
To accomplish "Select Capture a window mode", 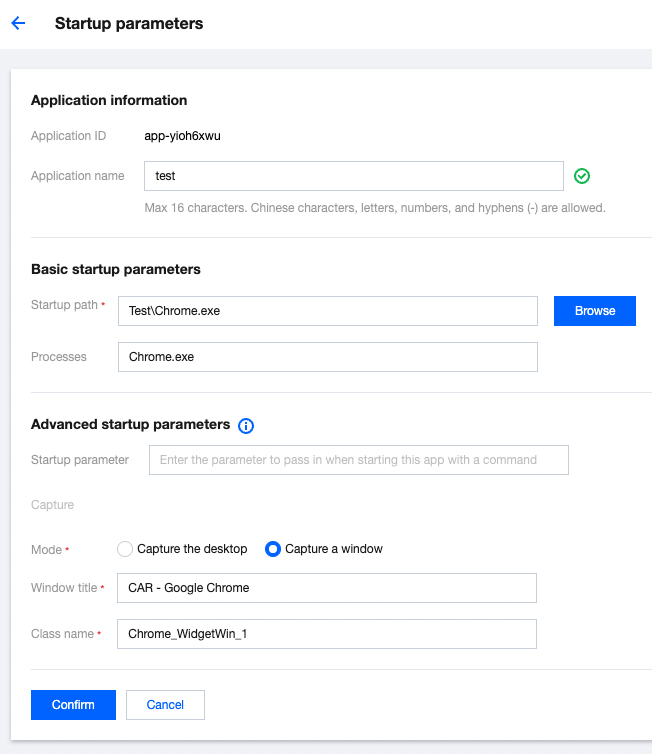I will coord(272,549).
